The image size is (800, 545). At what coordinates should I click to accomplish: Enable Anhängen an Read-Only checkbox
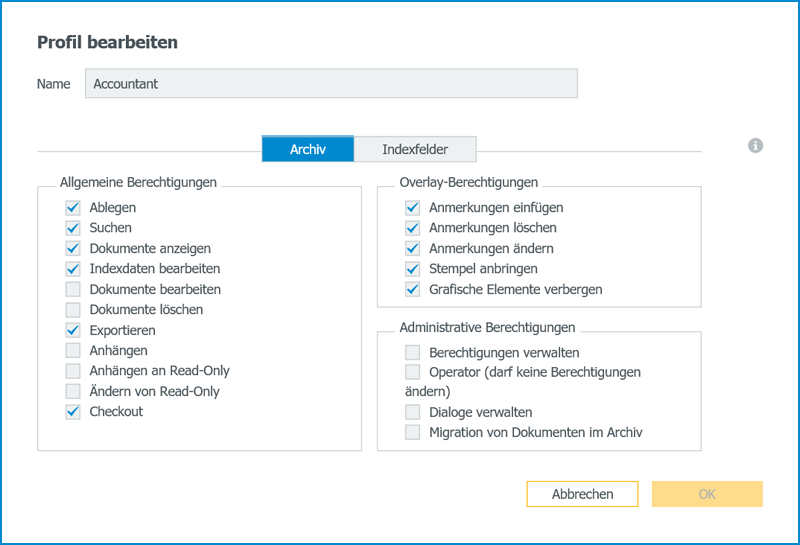[x=73, y=371]
